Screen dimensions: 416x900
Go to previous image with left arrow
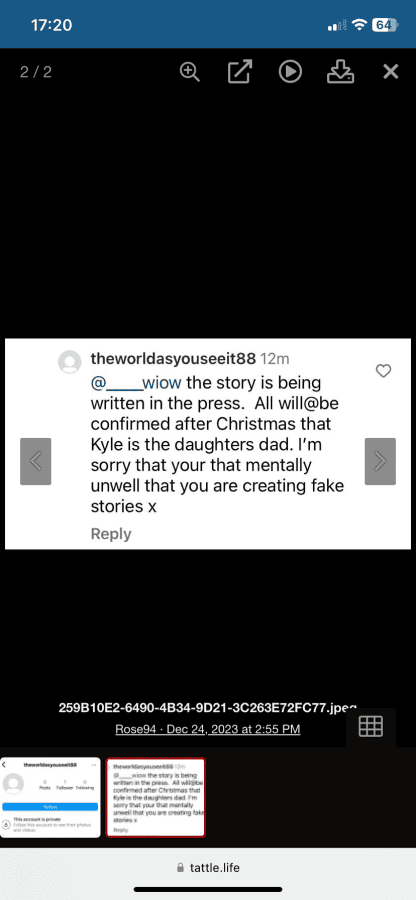(36, 461)
